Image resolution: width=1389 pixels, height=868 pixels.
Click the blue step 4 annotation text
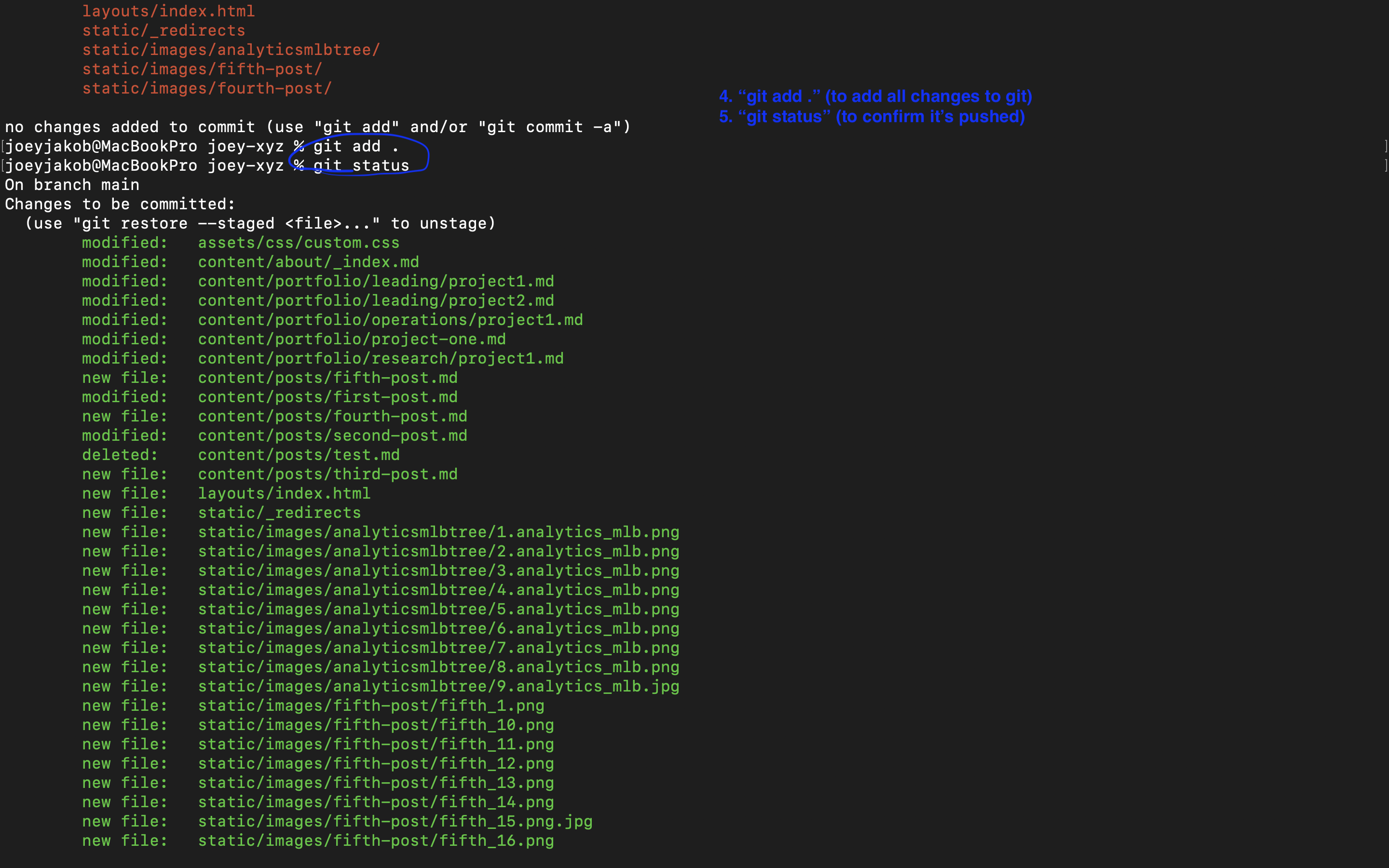(875, 96)
